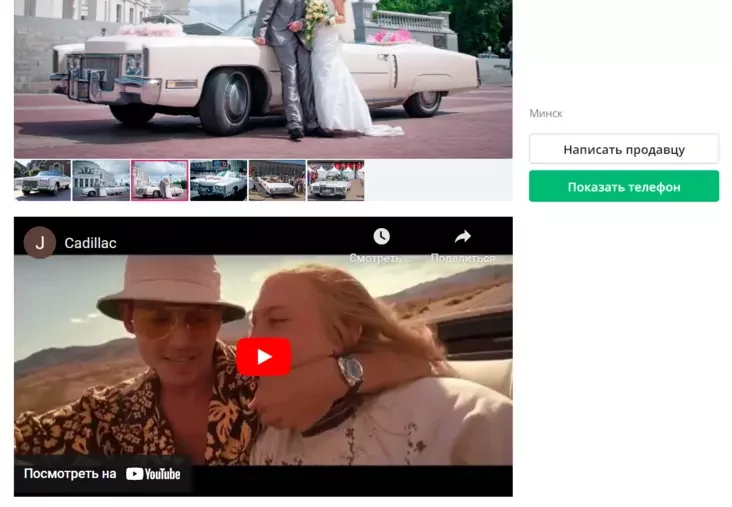Open the Cadillac video title link

coord(90,243)
